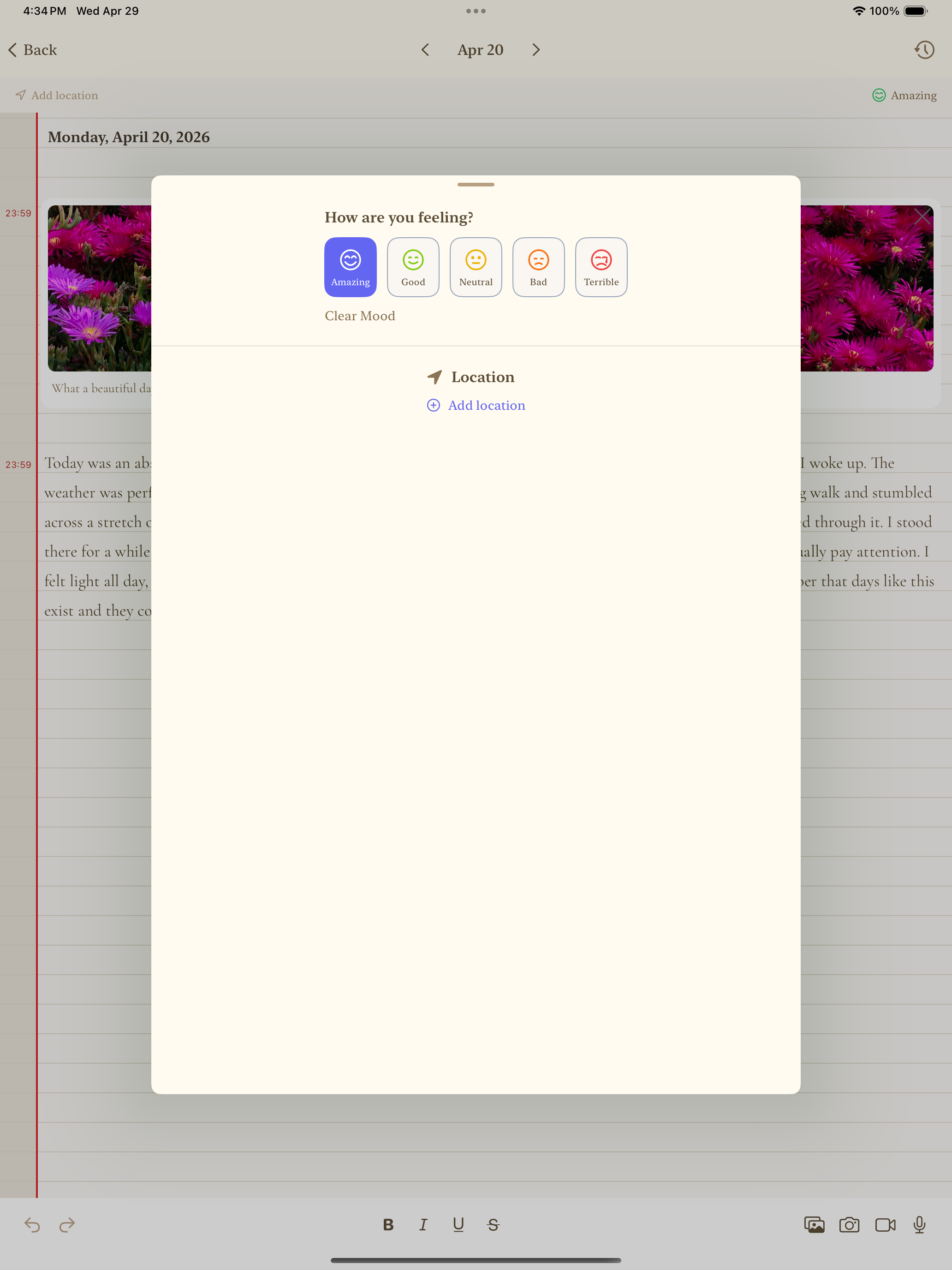Redo the last edit
Image resolution: width=952 pixels, height=1270 pixels.
(x=67, y=1225)
